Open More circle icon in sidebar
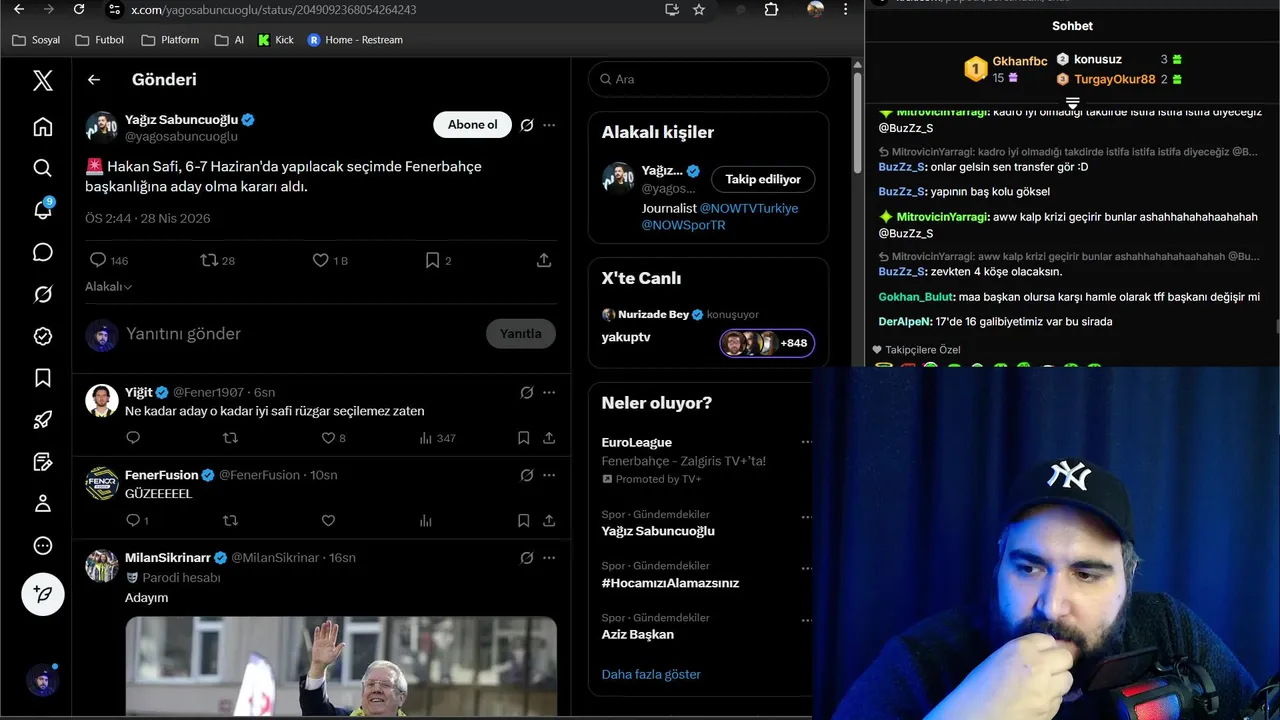This screenshot has height=720, width=1280. coord(42,545)
